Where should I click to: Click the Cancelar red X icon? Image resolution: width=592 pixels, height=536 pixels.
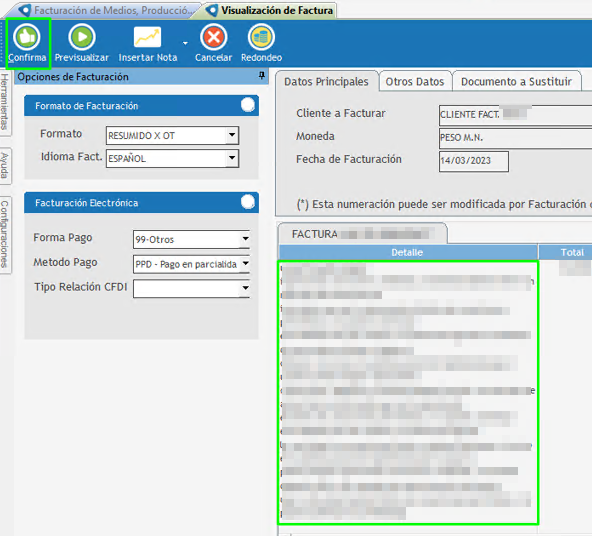coord(213,37)
